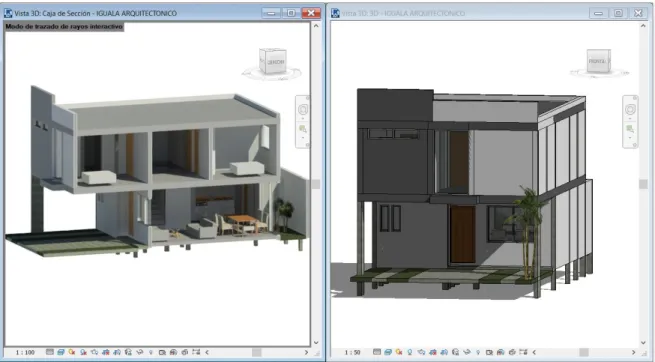The height and width of the screenshot is (362, 655).
Task: Maximize the right 3D view window
Action: point(618,13)
